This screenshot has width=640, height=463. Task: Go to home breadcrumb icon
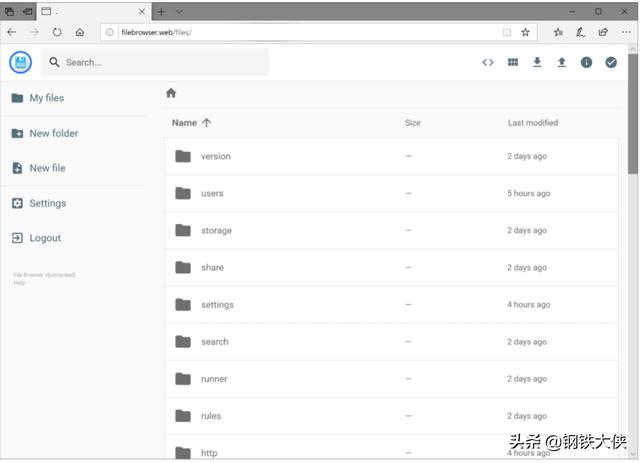point(171,93)
